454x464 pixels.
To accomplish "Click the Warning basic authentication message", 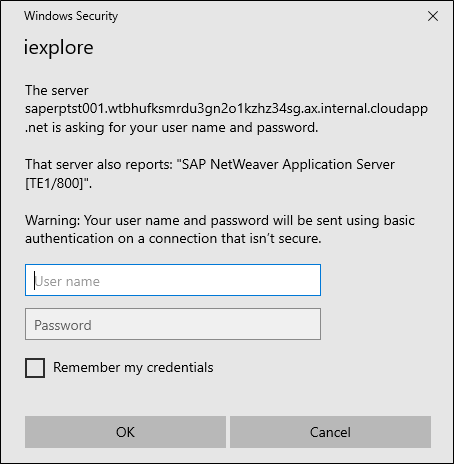I will point(220,229).
